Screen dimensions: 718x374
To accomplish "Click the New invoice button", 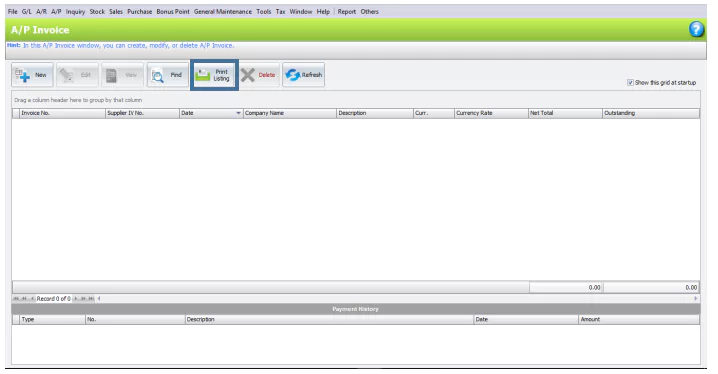I will click(32, 75).
